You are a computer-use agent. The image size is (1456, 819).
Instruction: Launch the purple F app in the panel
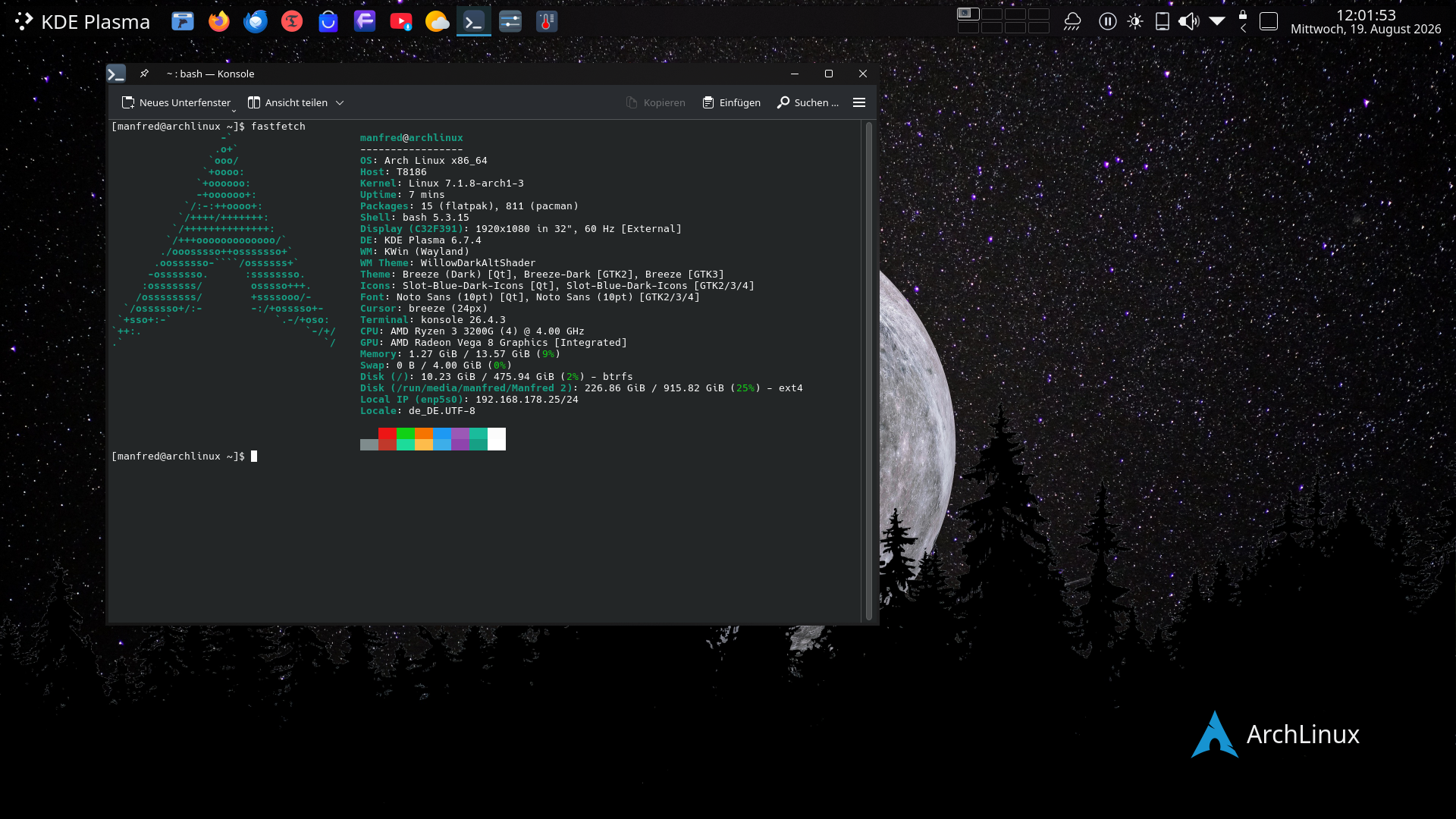[x=365, y=21]
